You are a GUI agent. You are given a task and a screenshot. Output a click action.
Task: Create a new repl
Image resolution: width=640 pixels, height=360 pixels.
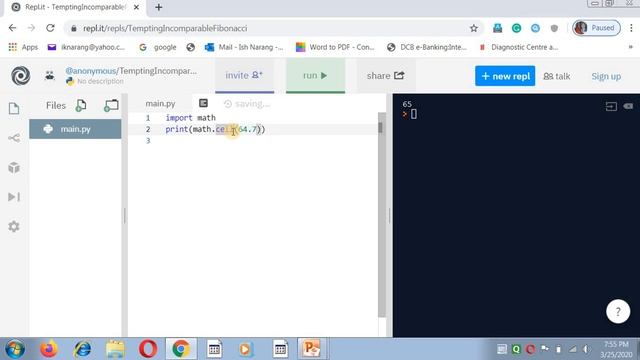pyautogui.click(x=505, y=76)
